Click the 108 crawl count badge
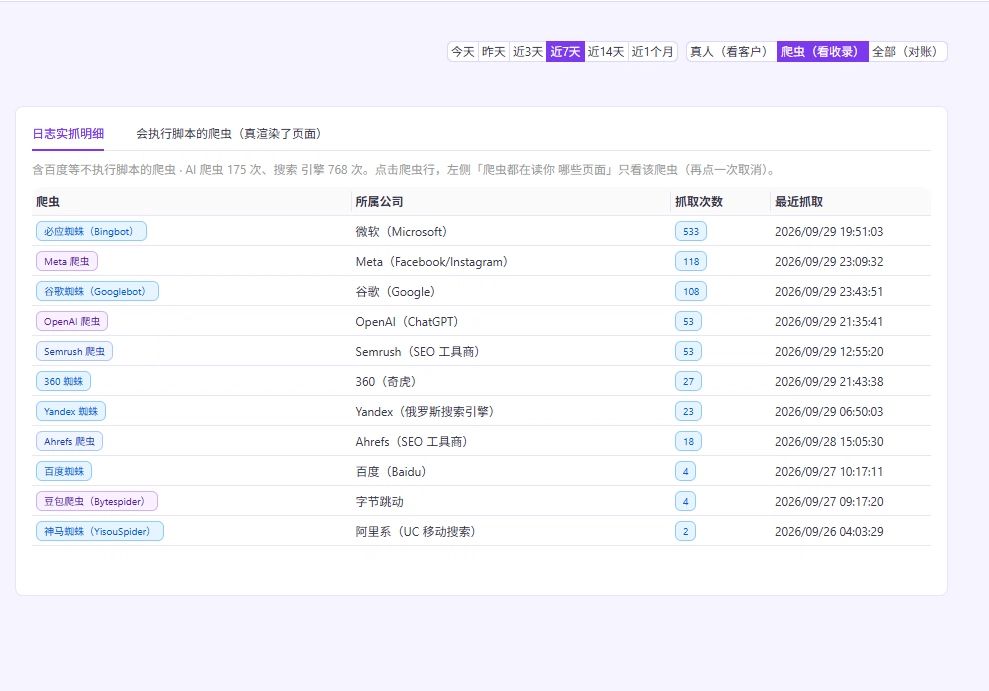 tap(691, 291)
